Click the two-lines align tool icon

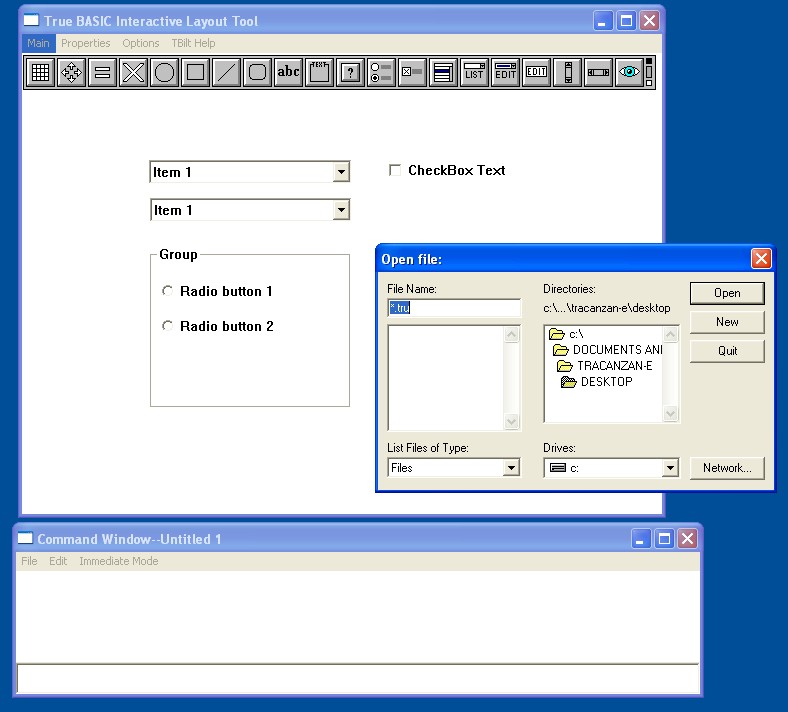tap(103, 73)
